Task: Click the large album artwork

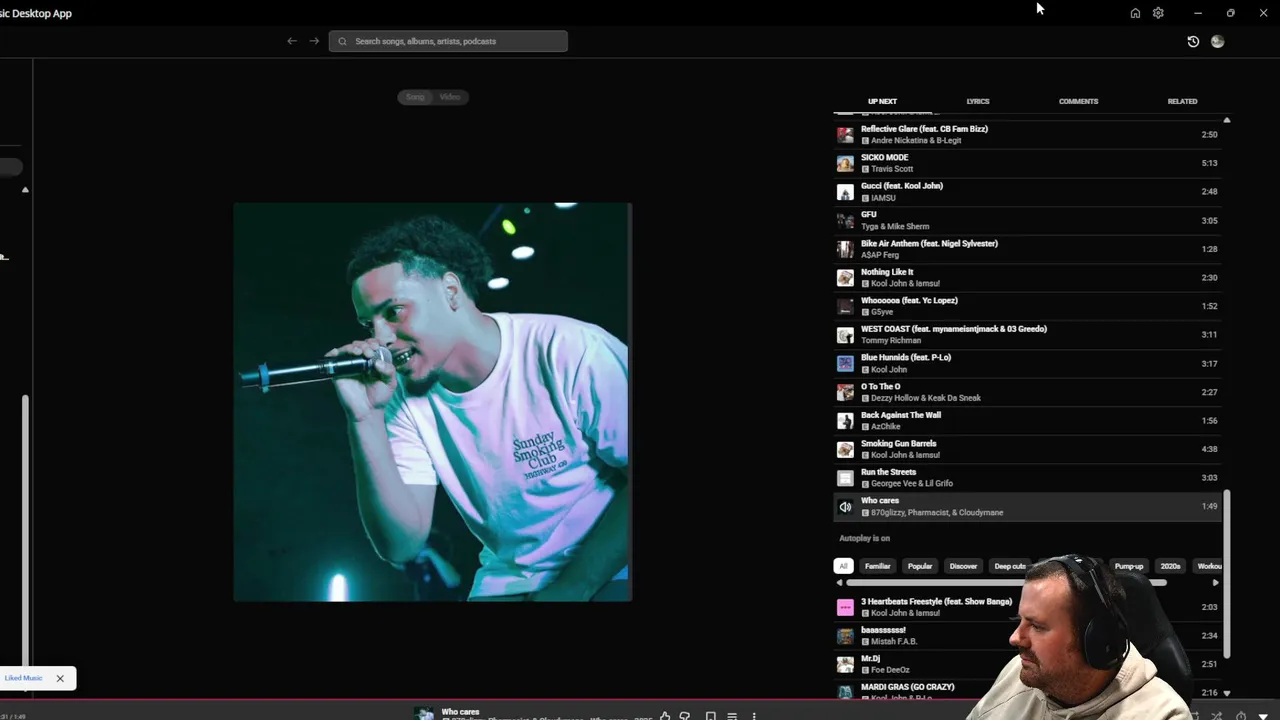Action: (432, 402)
